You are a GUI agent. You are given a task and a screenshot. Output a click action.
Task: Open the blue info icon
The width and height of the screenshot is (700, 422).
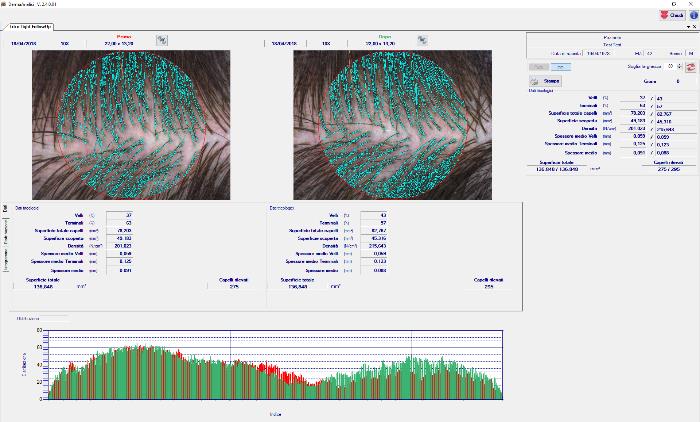[693, 15]
